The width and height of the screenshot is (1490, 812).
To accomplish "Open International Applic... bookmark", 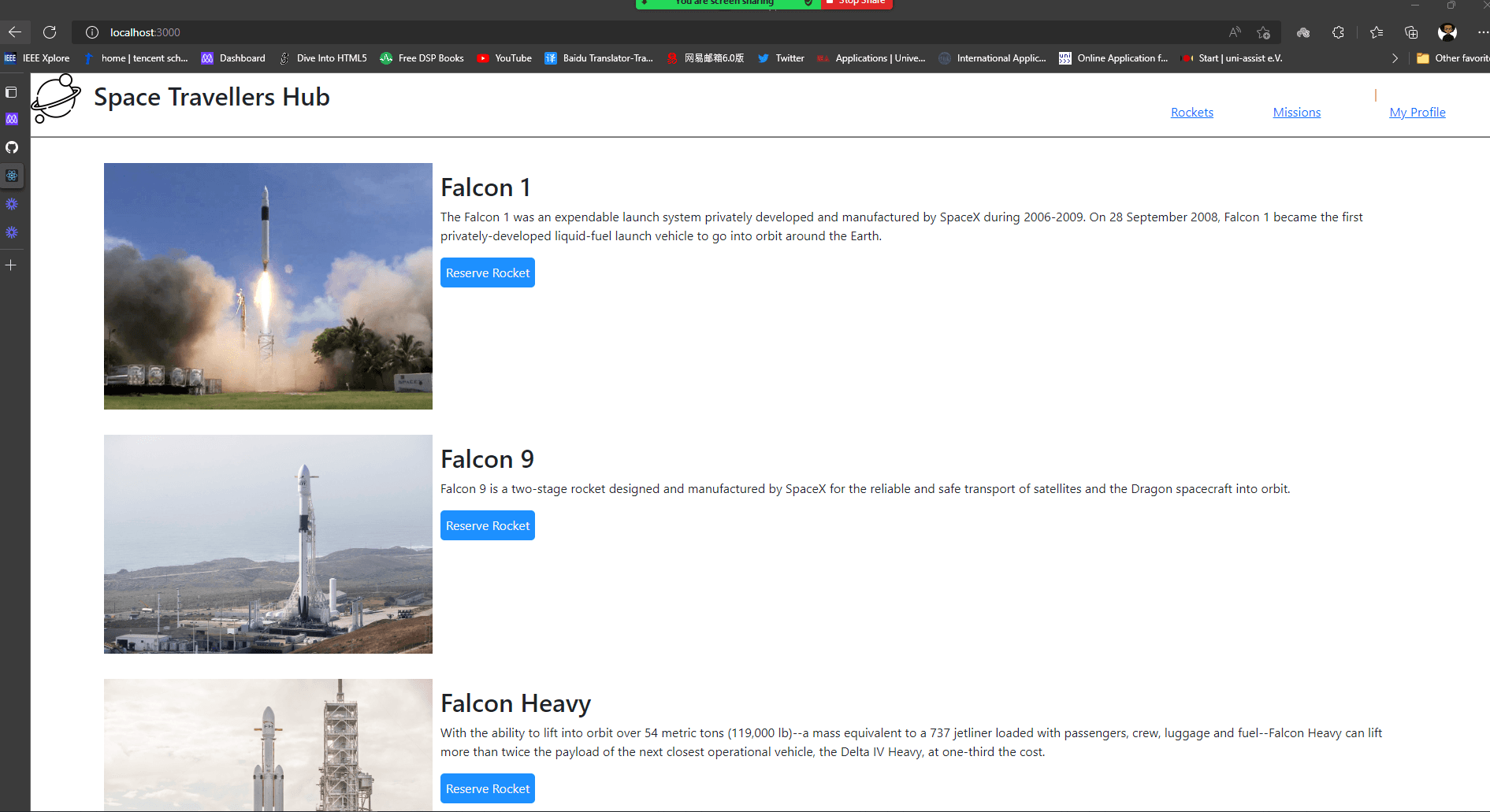I will coord(993,58).
